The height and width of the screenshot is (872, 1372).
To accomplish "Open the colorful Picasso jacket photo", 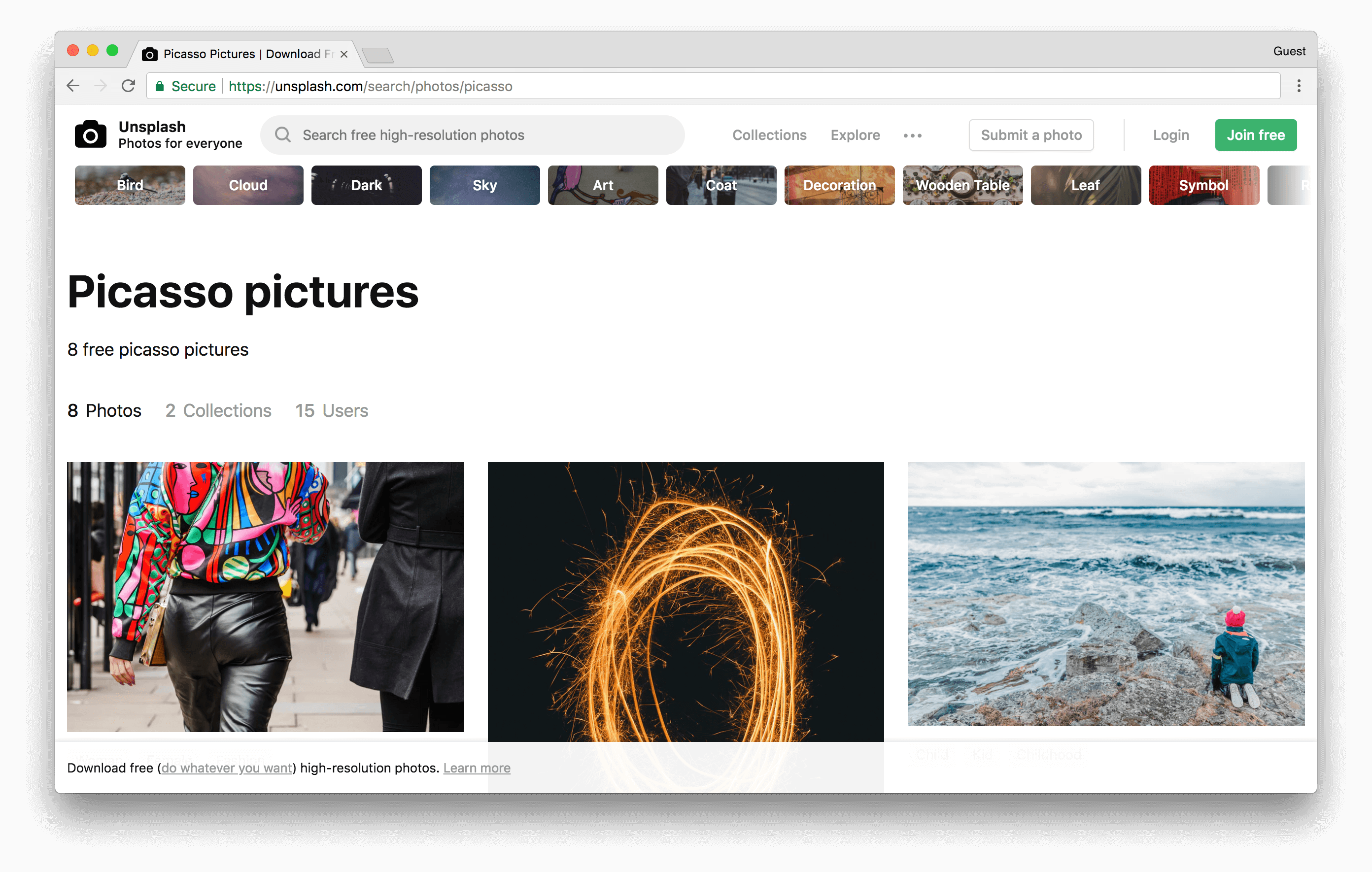I will tap(266, 596).
